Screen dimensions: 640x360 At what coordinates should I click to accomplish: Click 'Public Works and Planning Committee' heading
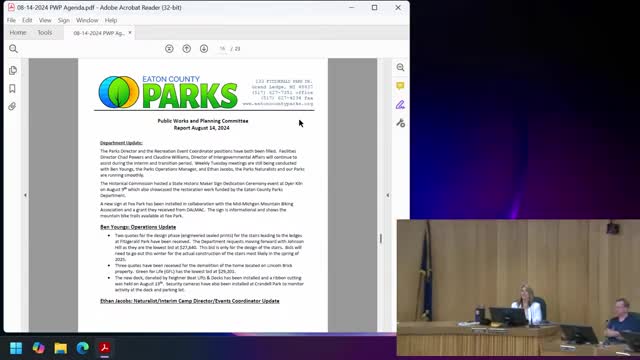click(203, 121)
